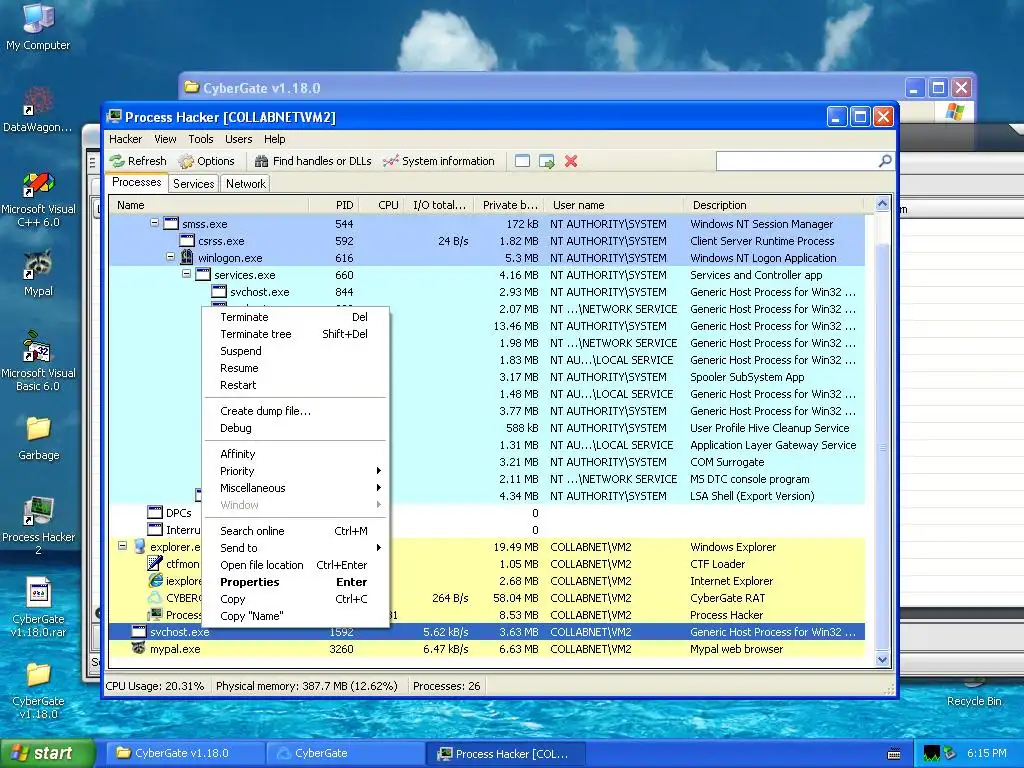Screen dimensions: 1024x768
Task: Select Process Hacker 2 desktop icon
Action: 38,526
